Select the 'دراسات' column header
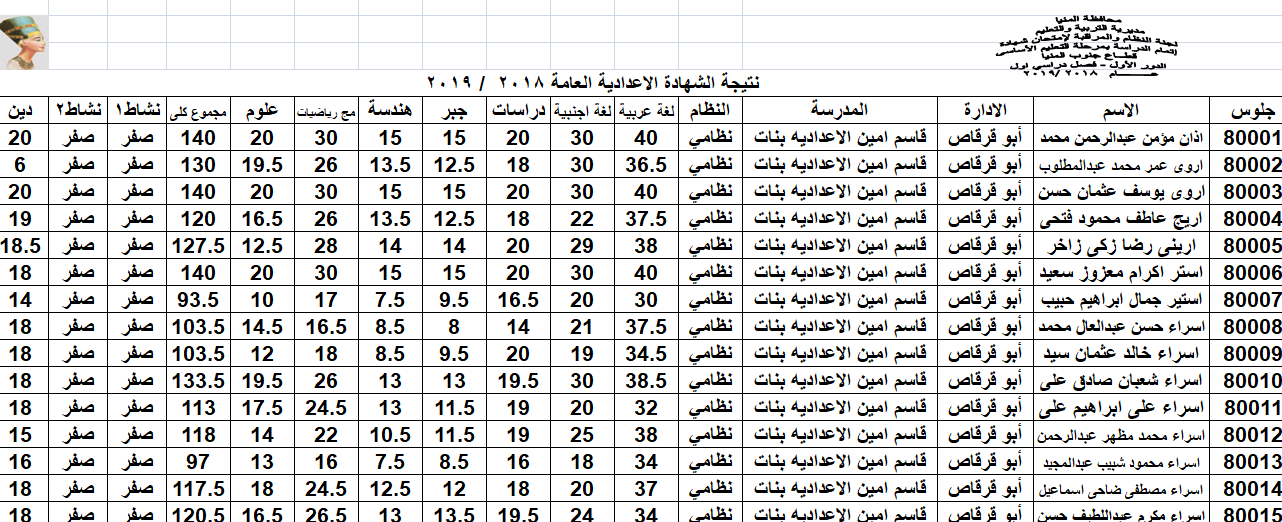 pos(519,110)
